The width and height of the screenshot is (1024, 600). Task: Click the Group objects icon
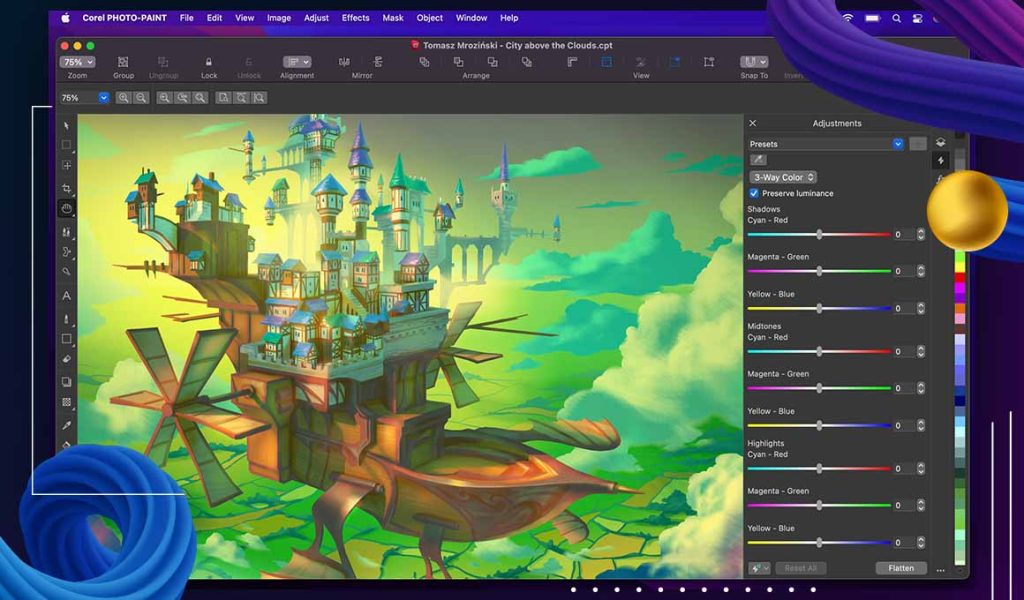(123, 62)
